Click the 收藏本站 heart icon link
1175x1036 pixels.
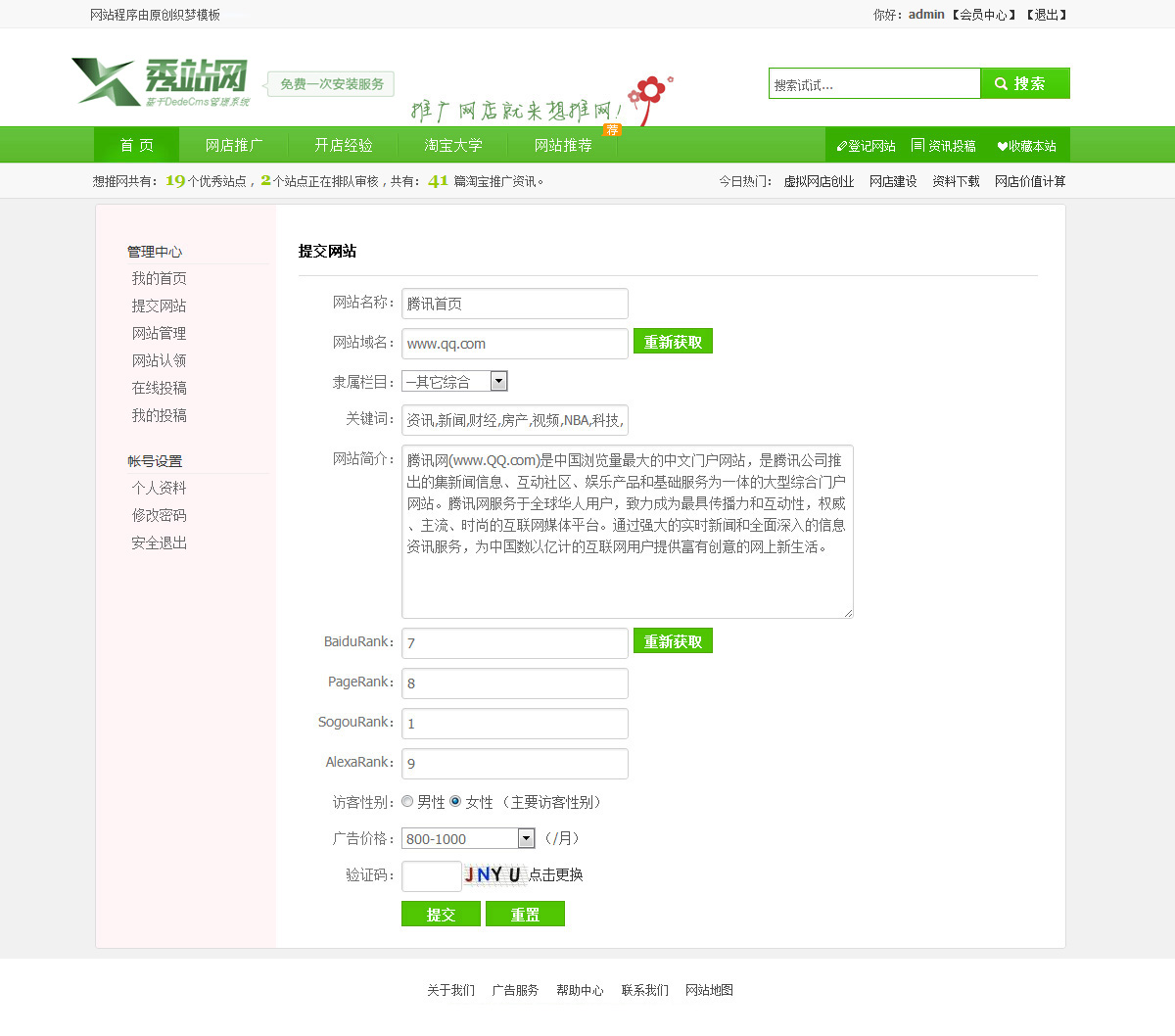(1026, 146)
